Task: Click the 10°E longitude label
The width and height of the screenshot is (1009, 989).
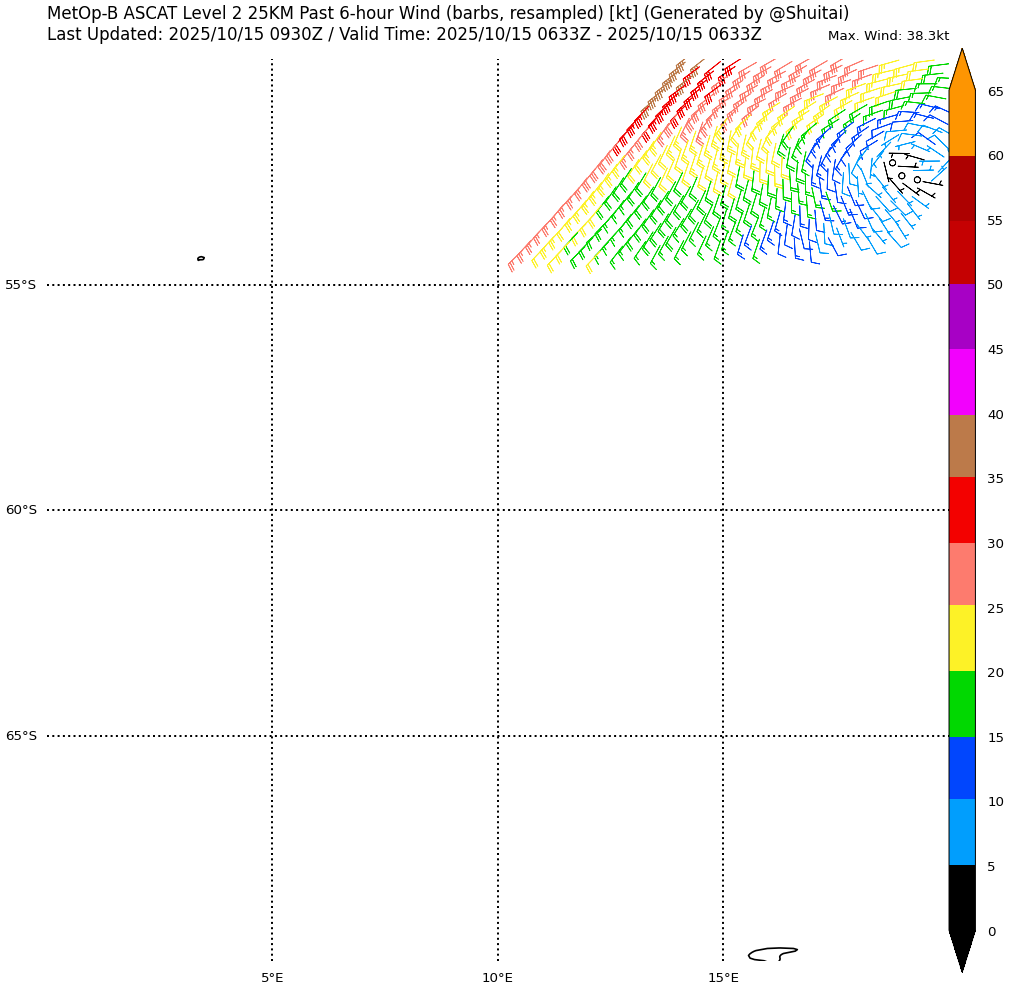Action: 497,978
